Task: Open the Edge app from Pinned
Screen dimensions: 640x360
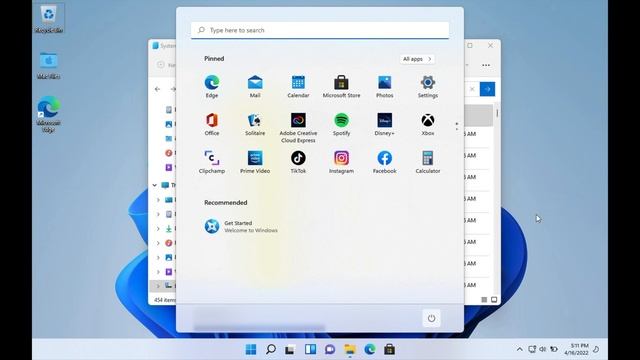Action: [211, 87]
